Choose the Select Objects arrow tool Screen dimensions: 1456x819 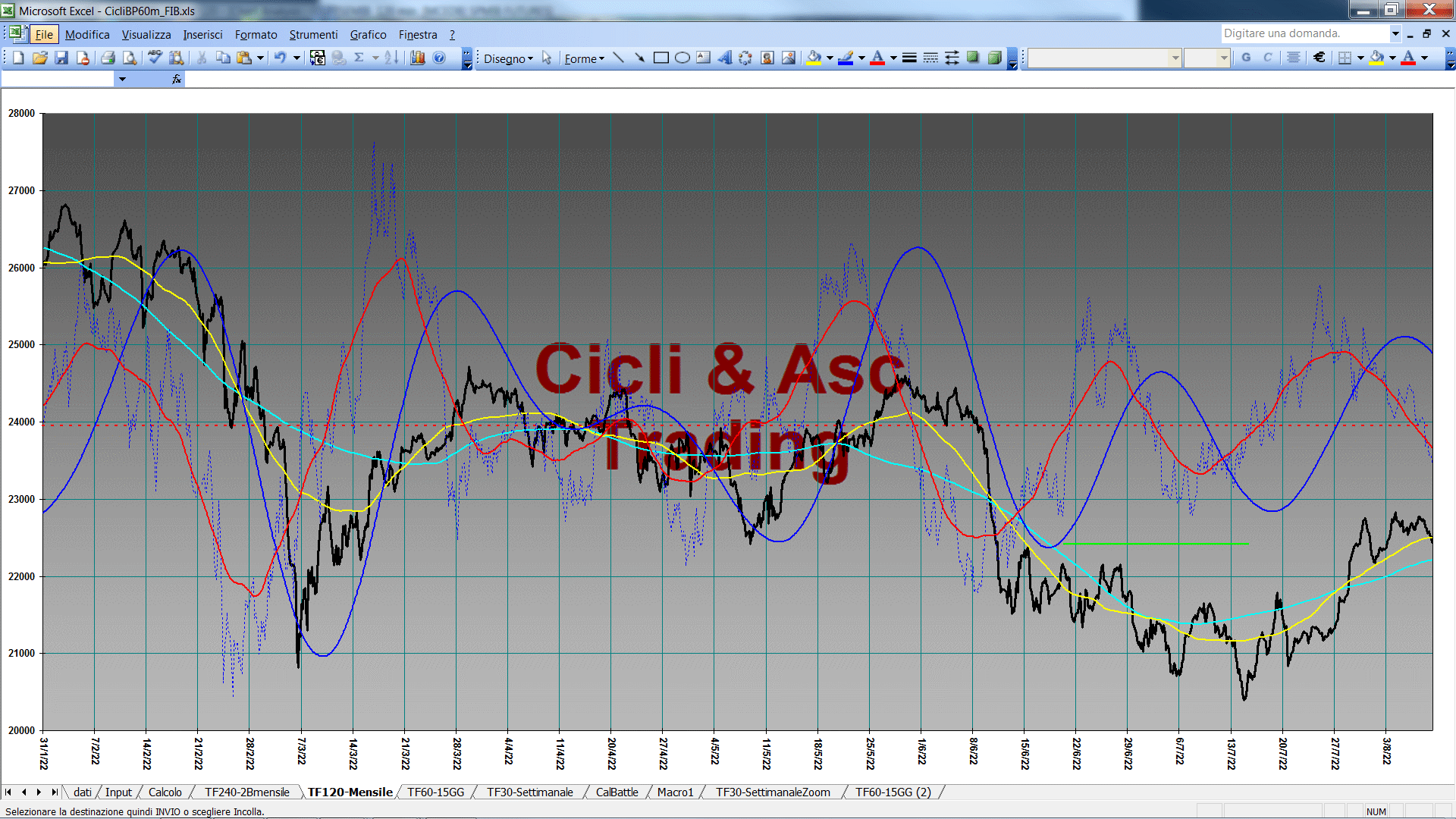point(547,58)
